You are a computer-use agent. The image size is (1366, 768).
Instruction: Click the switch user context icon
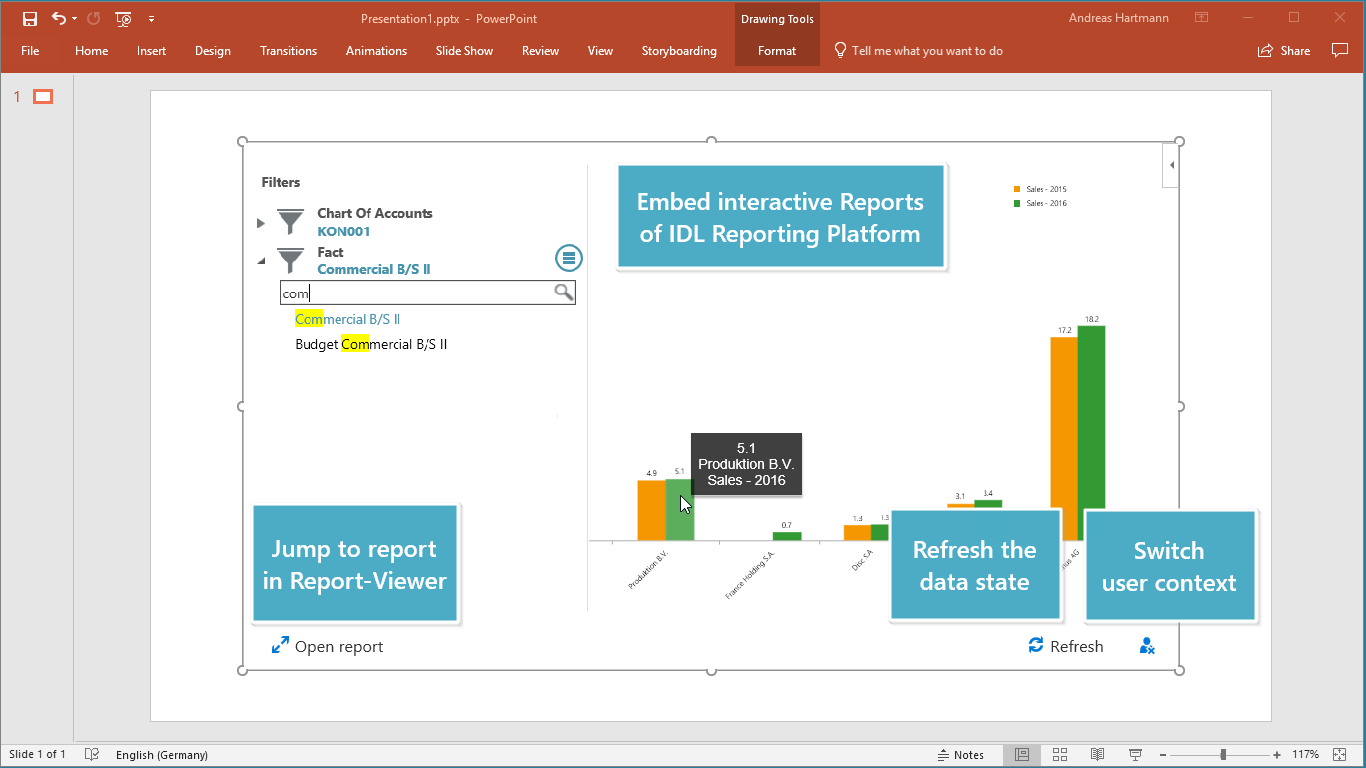coord(1147,646)
